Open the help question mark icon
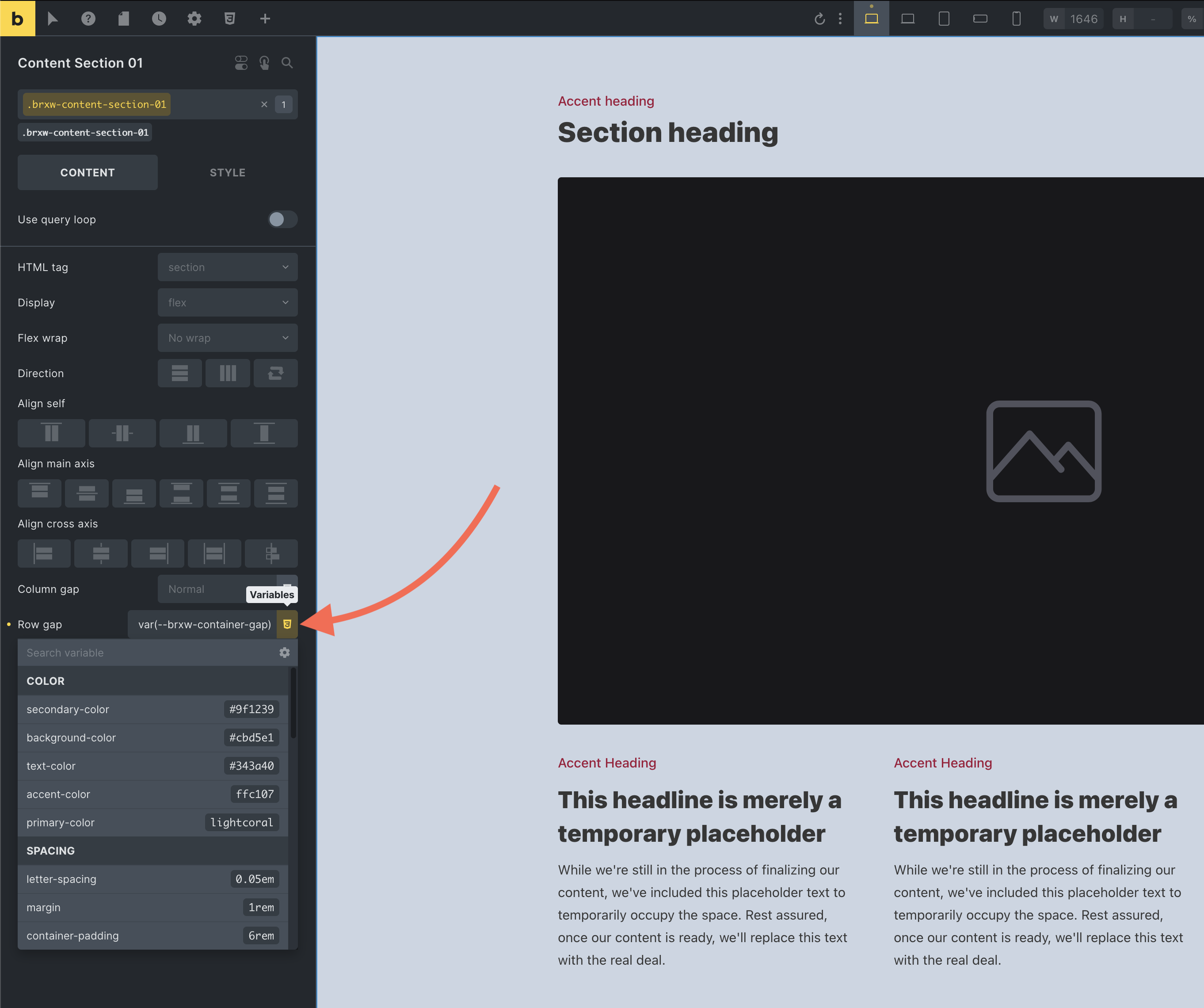This screenshot has width=1204, height=1008. point(88,19)
